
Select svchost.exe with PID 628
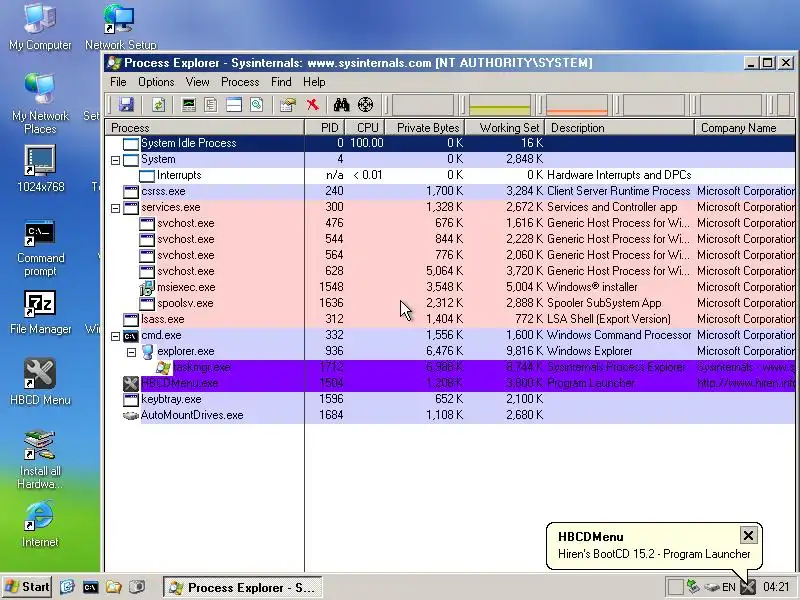click(x=450, y=271)
